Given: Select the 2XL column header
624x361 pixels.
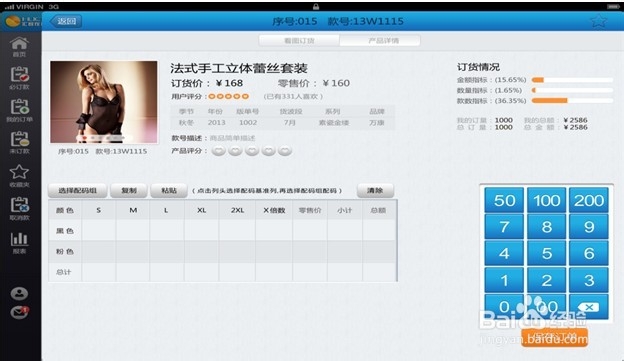Looking at the screenshot, I should [x=237, y=210].
